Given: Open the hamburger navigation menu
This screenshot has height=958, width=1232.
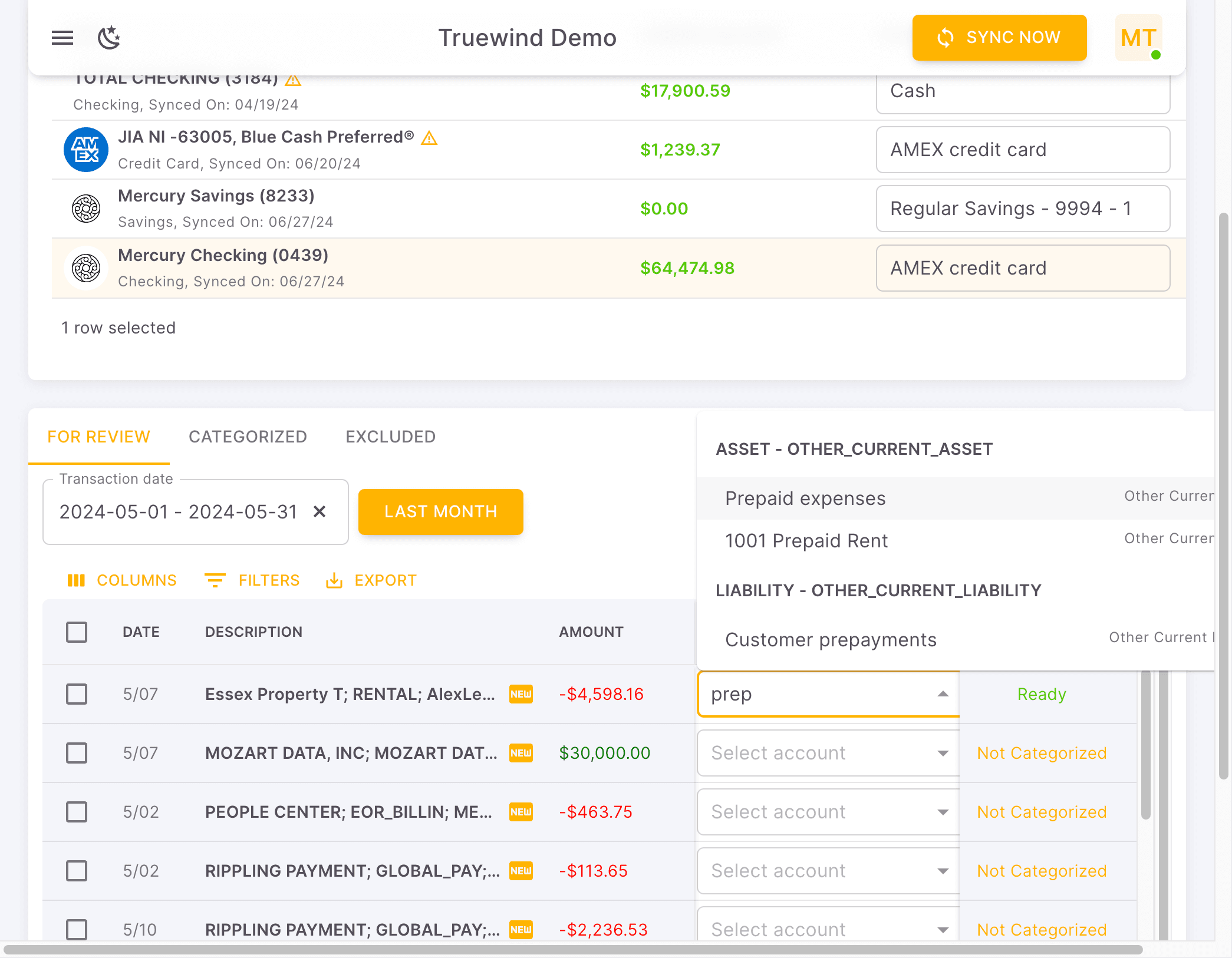Looking at the screenshot, I should tap(61, 37).
